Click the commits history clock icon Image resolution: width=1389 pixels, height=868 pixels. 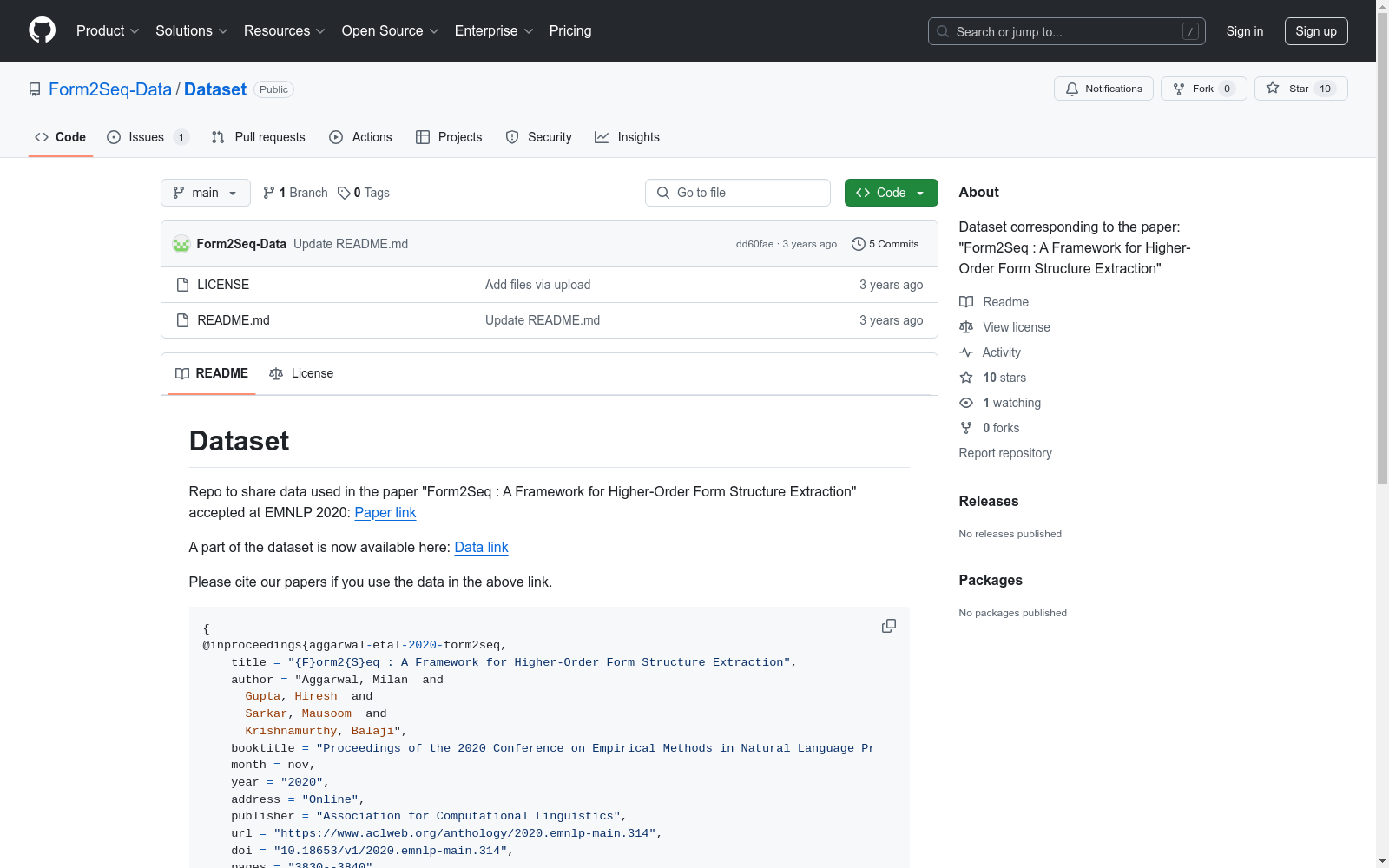(859, 244)
